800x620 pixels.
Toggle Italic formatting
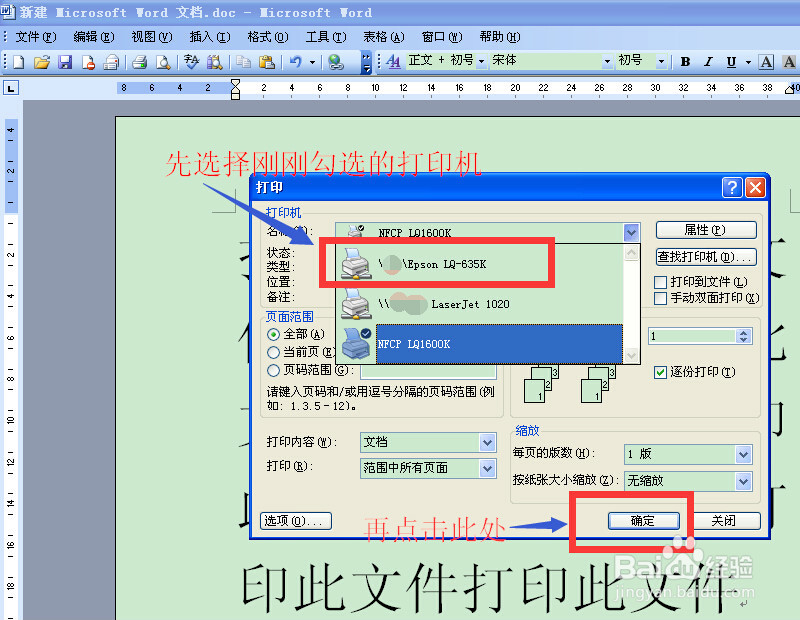708,62
